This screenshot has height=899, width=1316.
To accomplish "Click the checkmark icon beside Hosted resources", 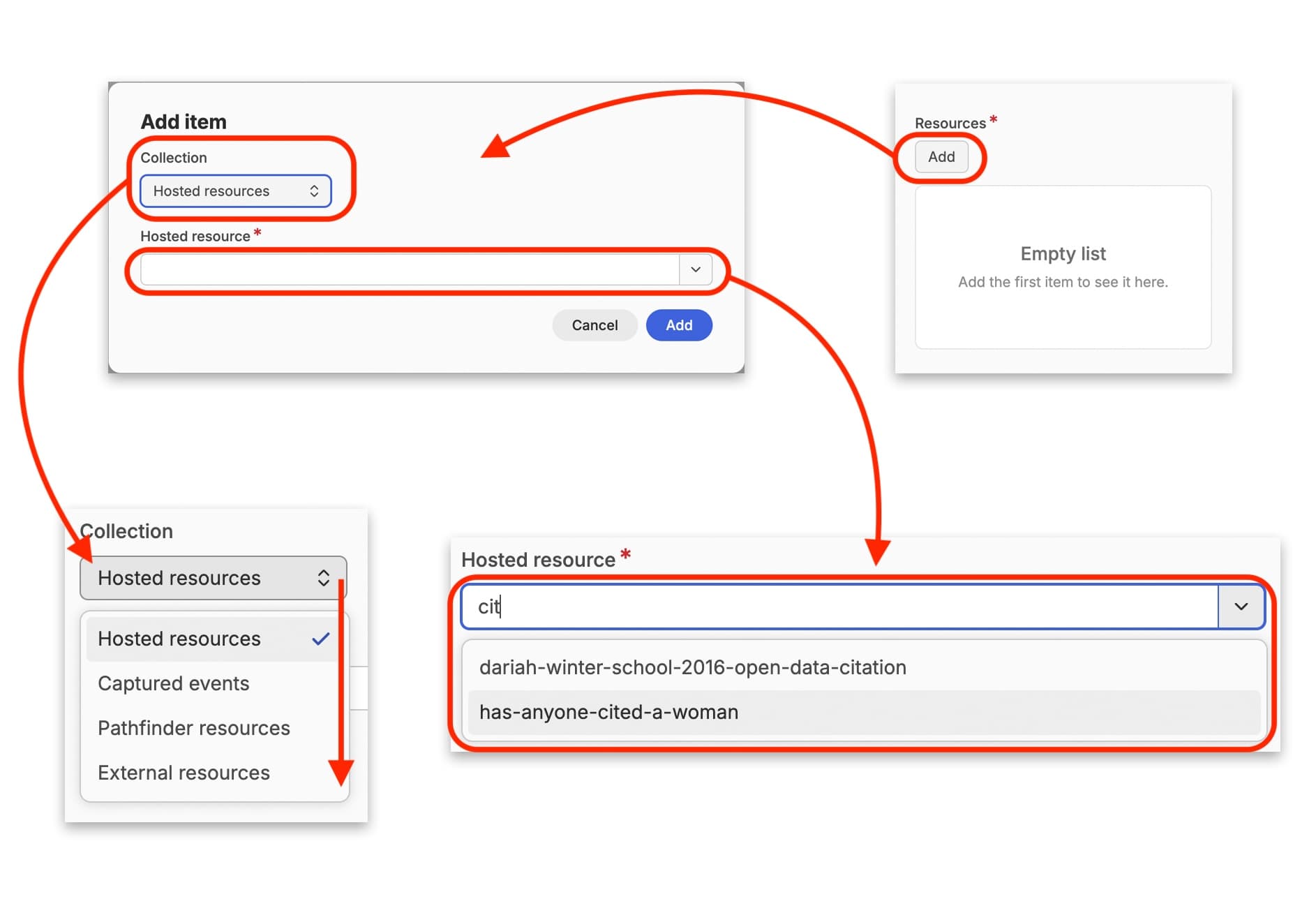I will tap(320, 639).
